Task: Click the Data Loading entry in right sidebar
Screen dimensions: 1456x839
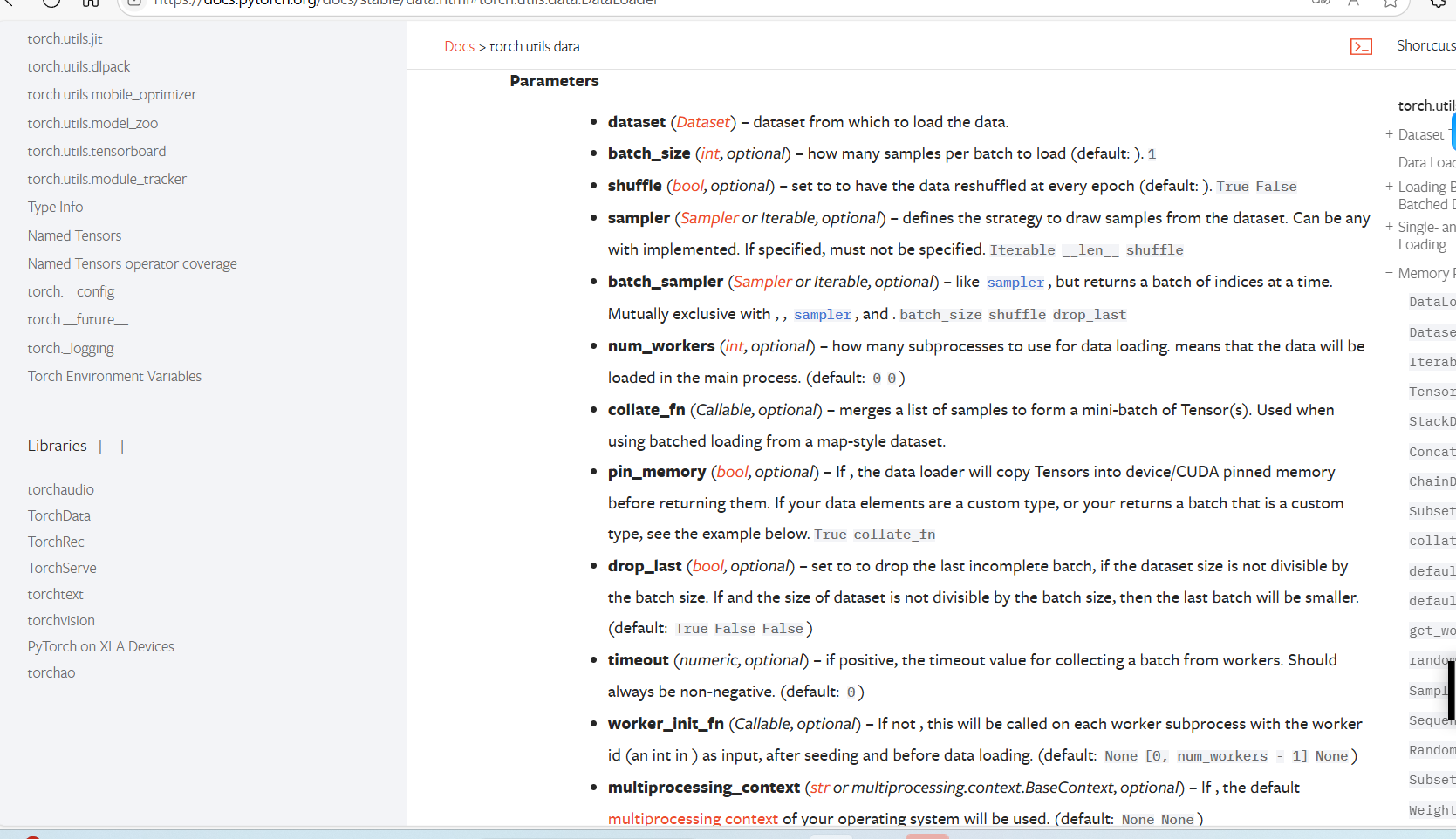Action: tap(1426, 163)
